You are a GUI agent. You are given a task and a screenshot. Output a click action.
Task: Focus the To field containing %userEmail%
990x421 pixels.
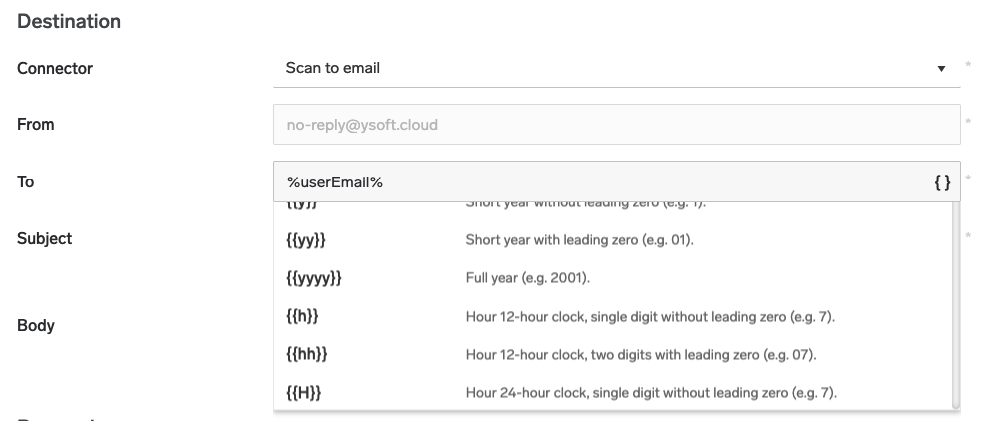[x=600, y=183]
